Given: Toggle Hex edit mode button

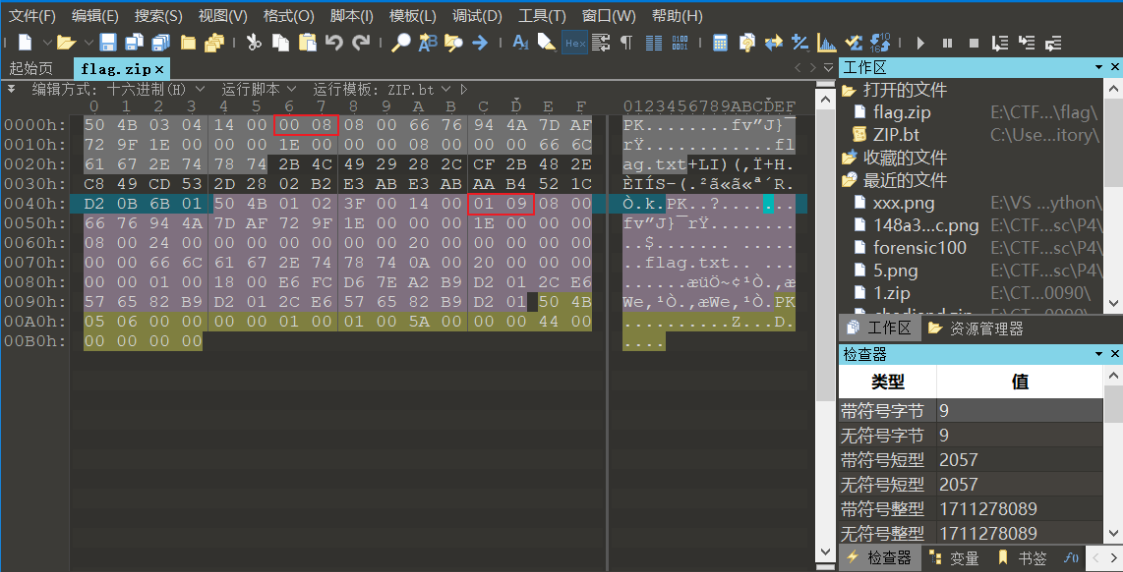Looking at the screenshot, I should pos(574,43).
